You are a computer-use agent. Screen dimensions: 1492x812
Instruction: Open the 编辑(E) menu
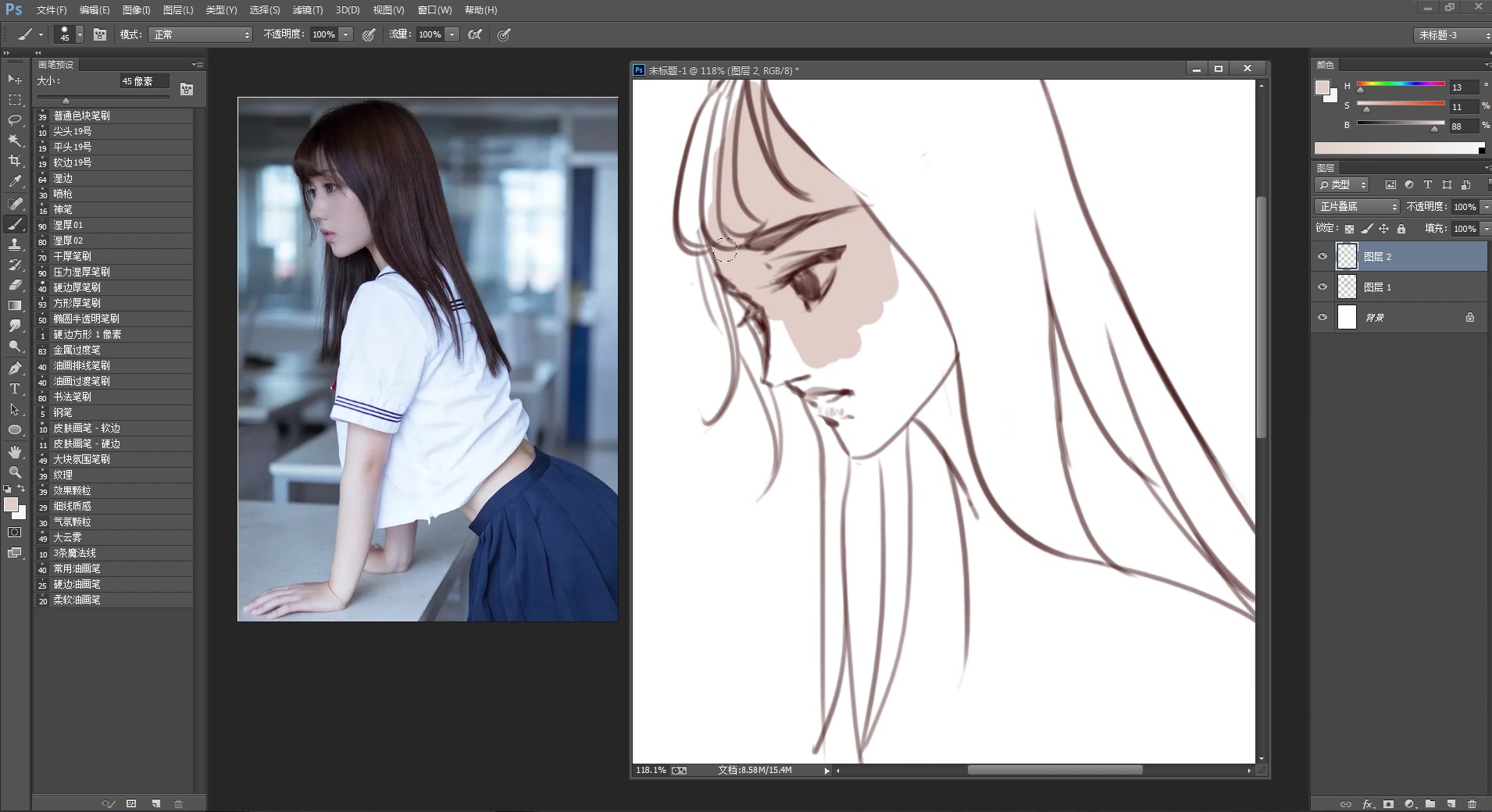(x=95, y=10)
